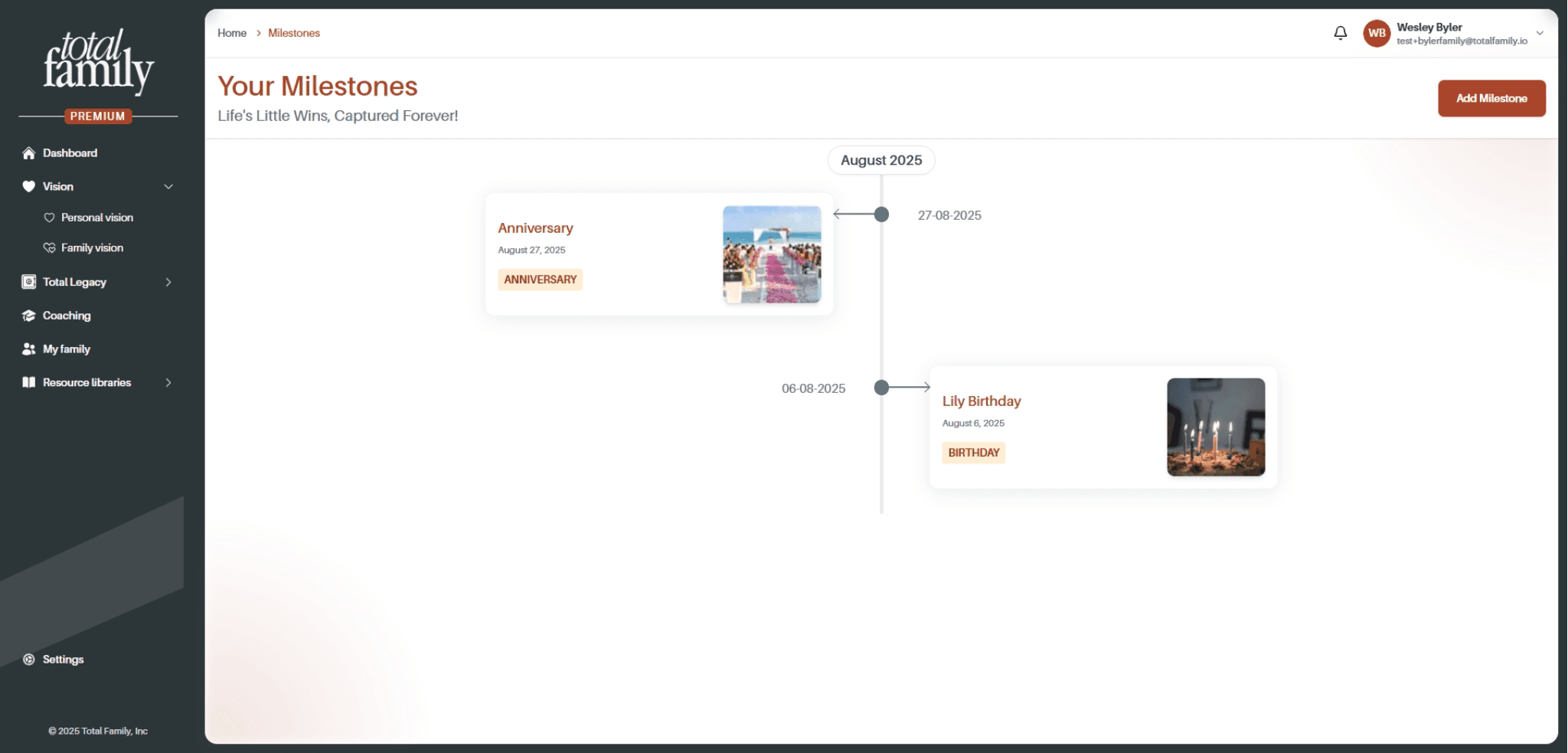
Task: Click the Home breadcrumb link
Action: click(x=232, y=33)
